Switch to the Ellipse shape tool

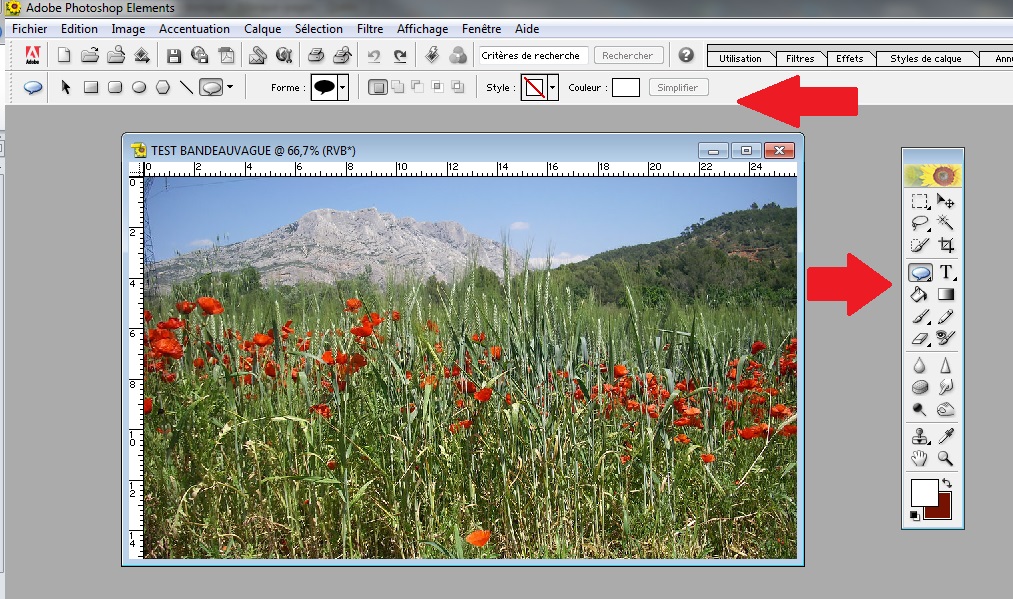(139, 87)
